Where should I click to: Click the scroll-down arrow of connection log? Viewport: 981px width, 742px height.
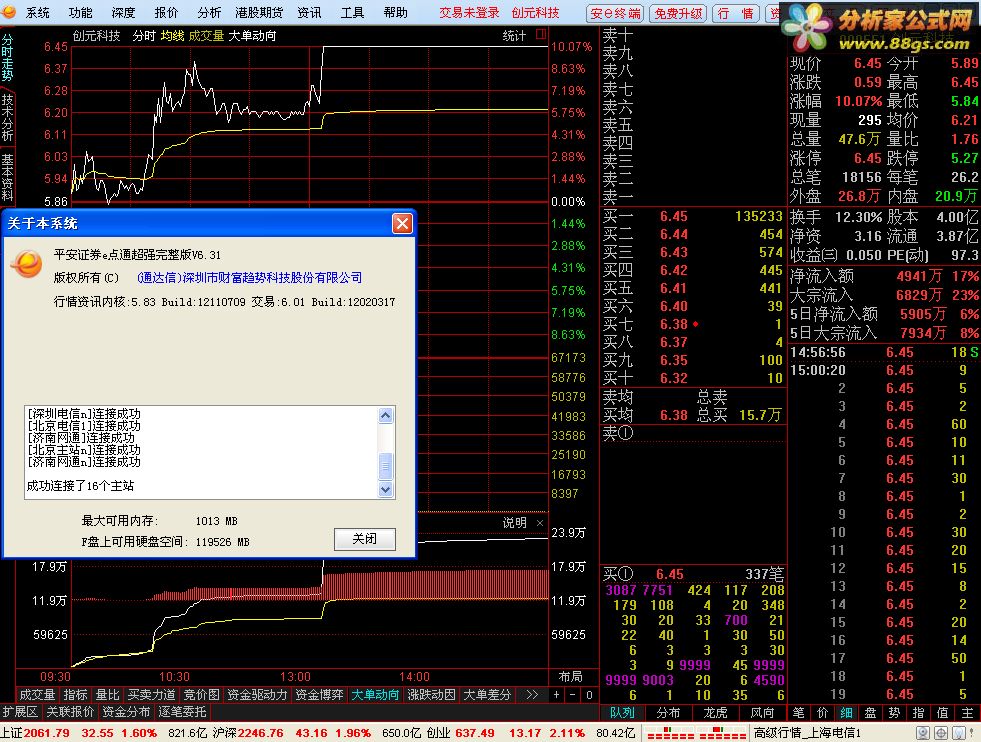(x=386, y=490)
